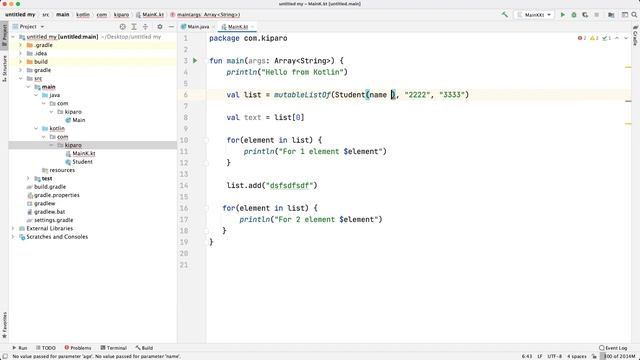Open Project panel gear settings
This screenshot has width=640, height=360.
[160, 27]
